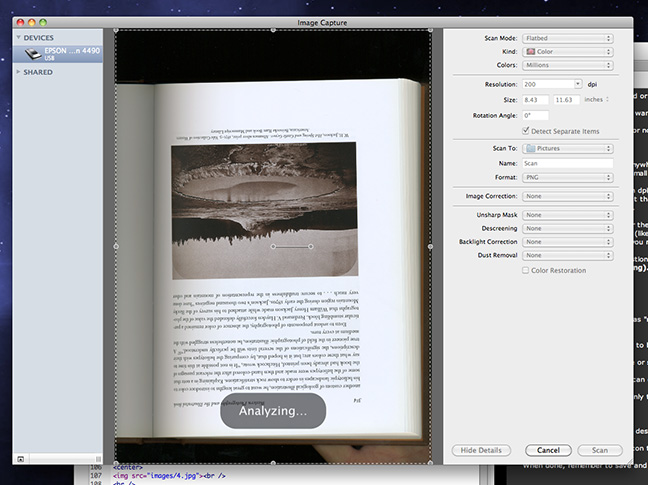
Task: Click the Pictures folder icon in Scan To
Action: pyautogui.click(x=531, y=148)
